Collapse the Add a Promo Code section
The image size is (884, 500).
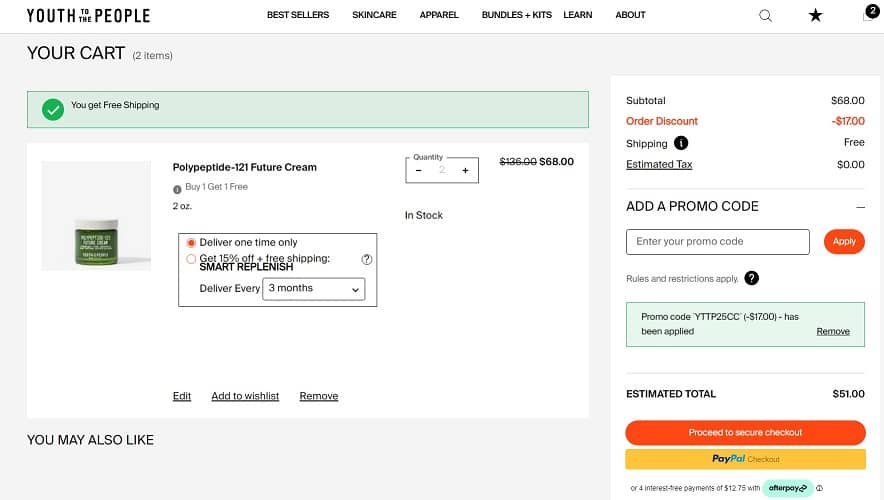pyautogui.click(x=860, y=206)
